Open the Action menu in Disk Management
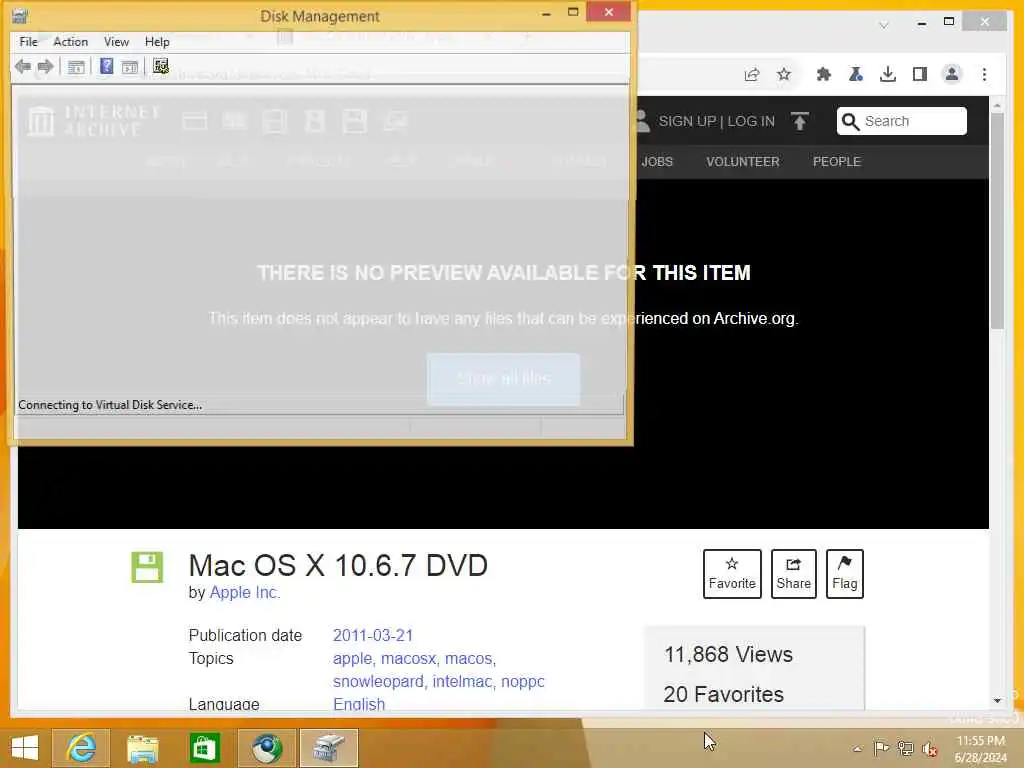 [71, 42]
